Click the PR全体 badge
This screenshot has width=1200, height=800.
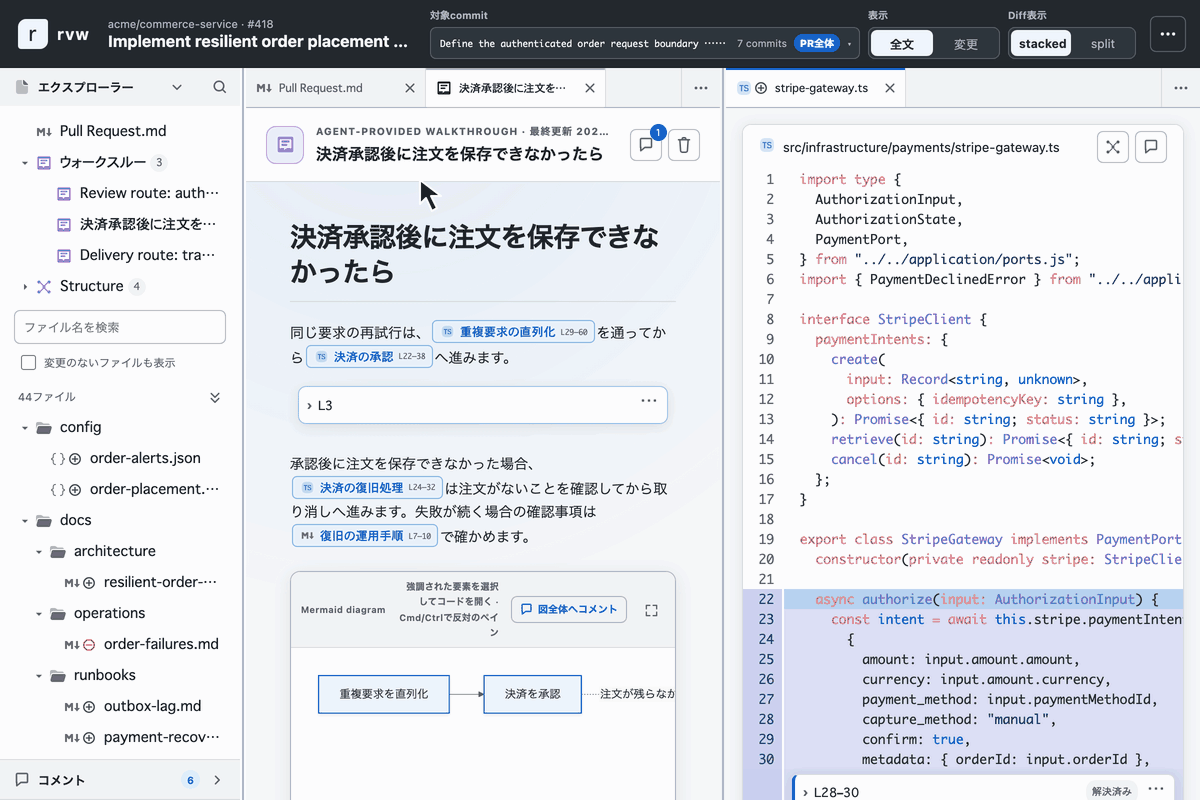[x=817, y=43]
